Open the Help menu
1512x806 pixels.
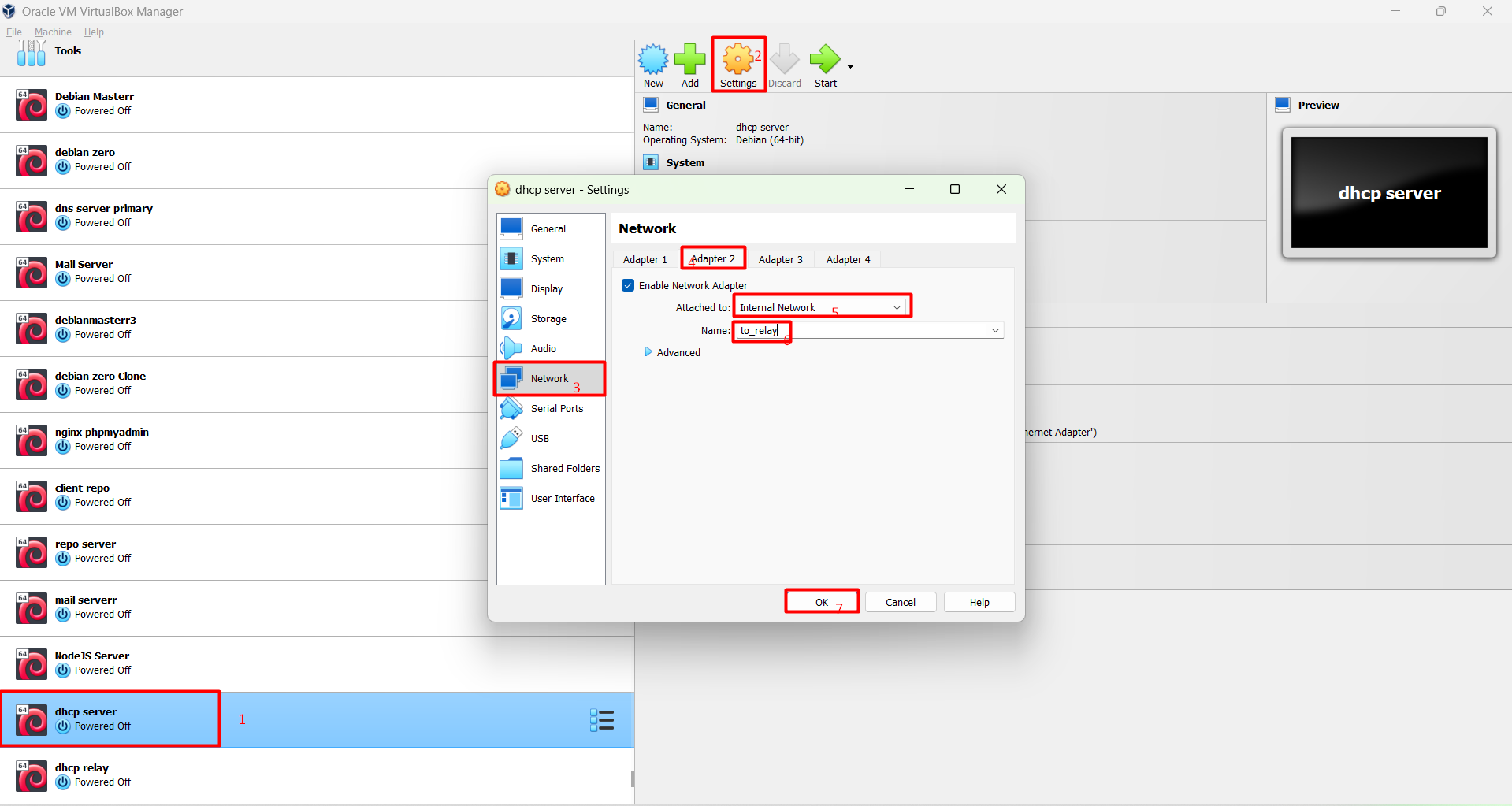[x=94, y=32]
